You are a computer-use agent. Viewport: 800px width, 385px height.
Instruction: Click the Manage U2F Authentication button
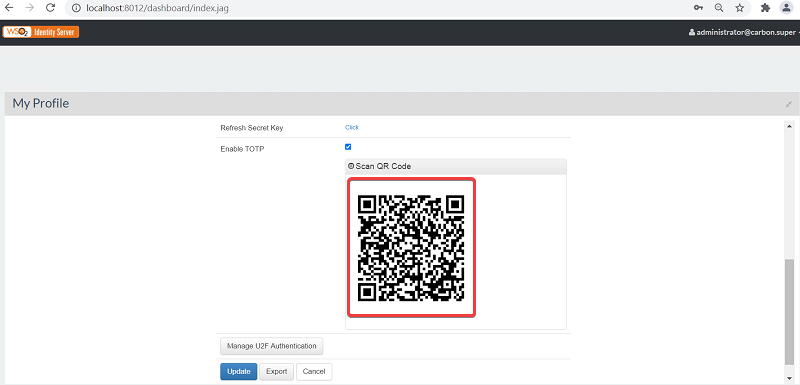[x=271, y=346]
